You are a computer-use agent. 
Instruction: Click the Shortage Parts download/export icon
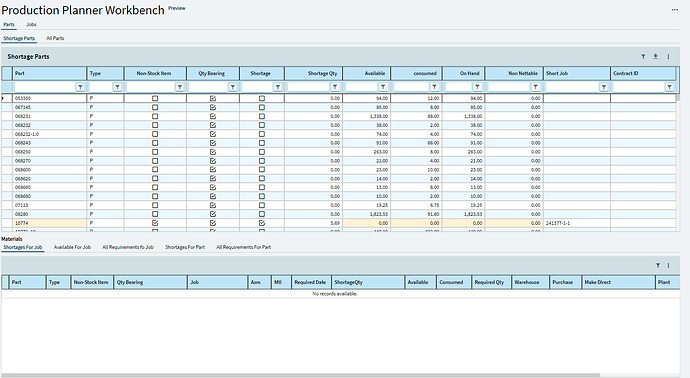[x=655, y=56]
